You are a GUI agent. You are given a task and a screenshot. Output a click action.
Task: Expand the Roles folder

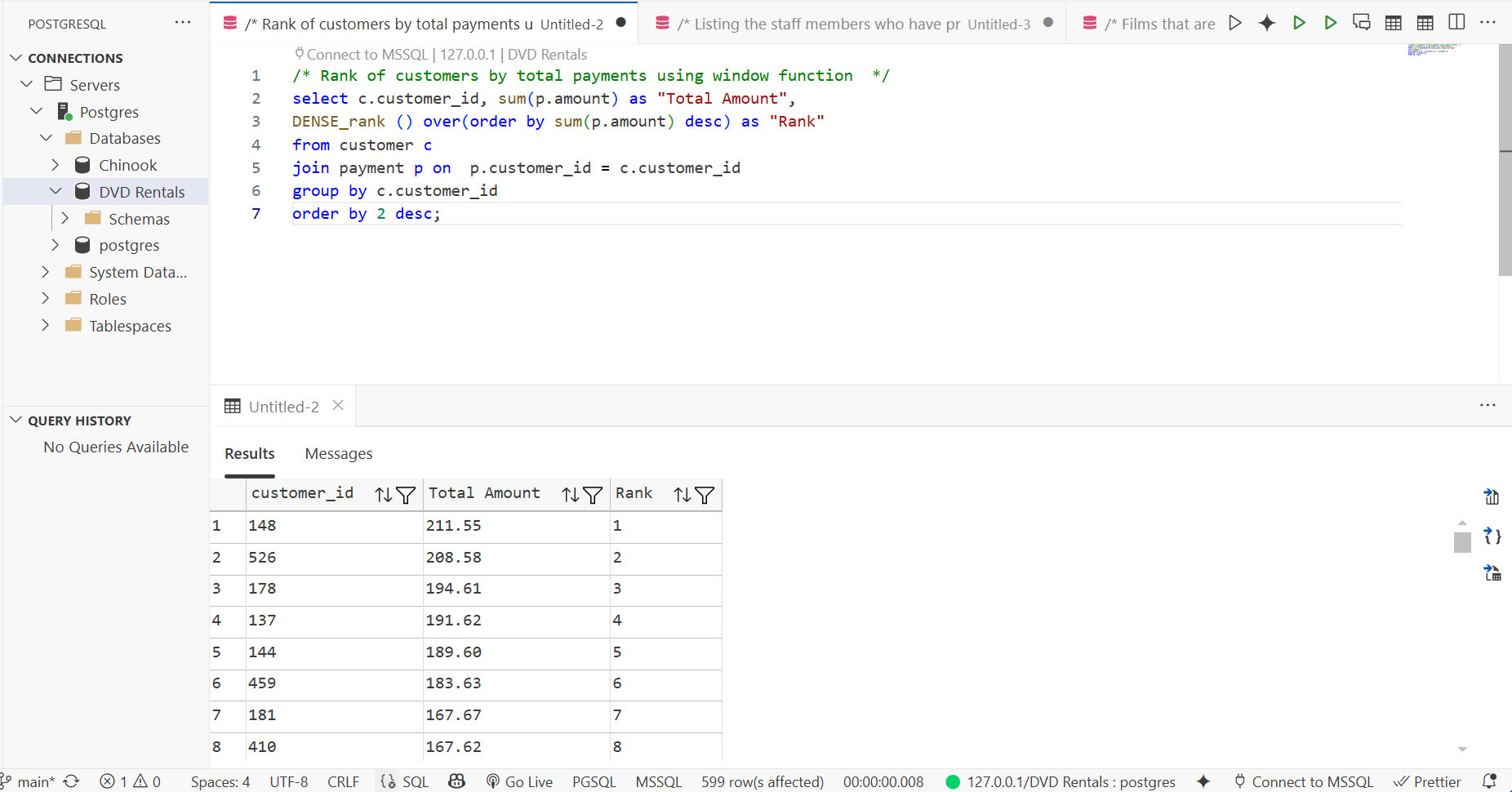46,299
